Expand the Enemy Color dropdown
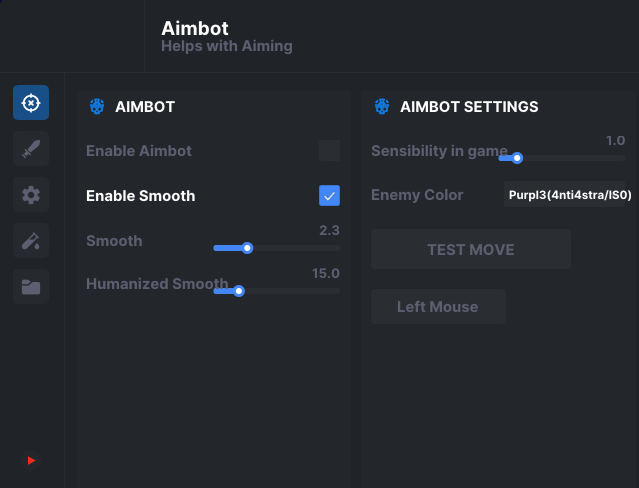 click(x=569, y=195)
